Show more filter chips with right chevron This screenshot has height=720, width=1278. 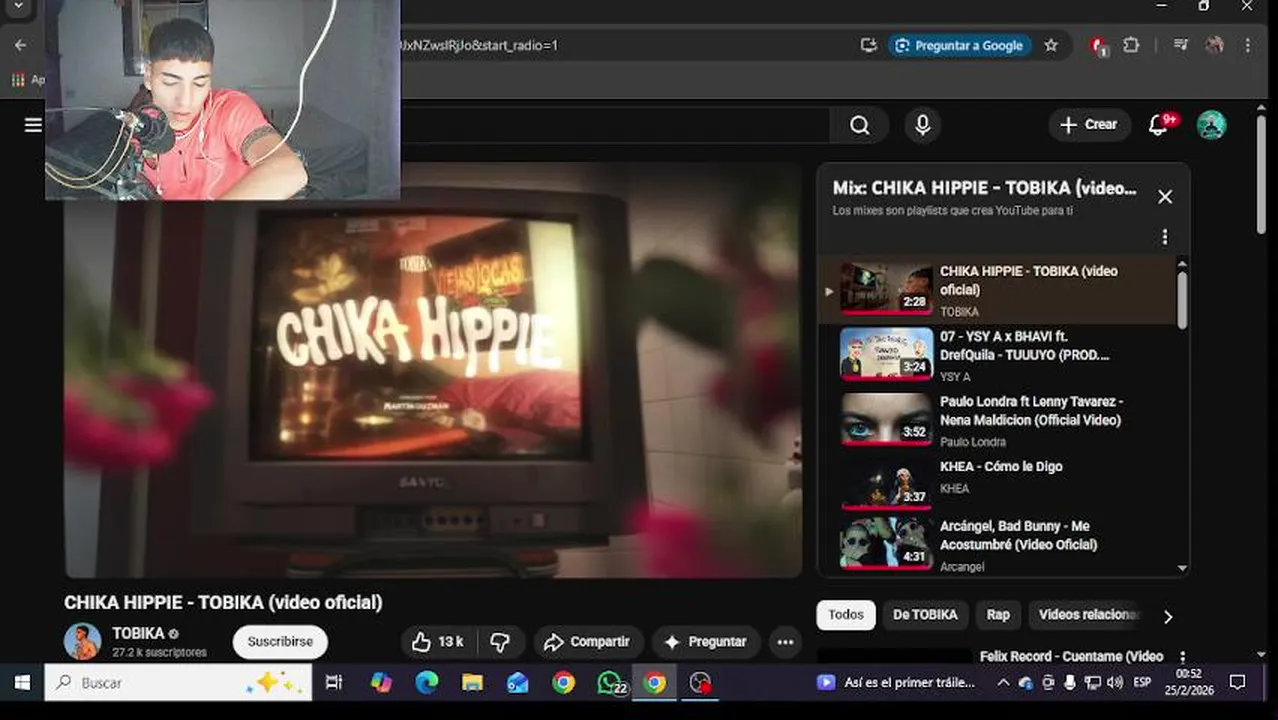coord(1167,616)
